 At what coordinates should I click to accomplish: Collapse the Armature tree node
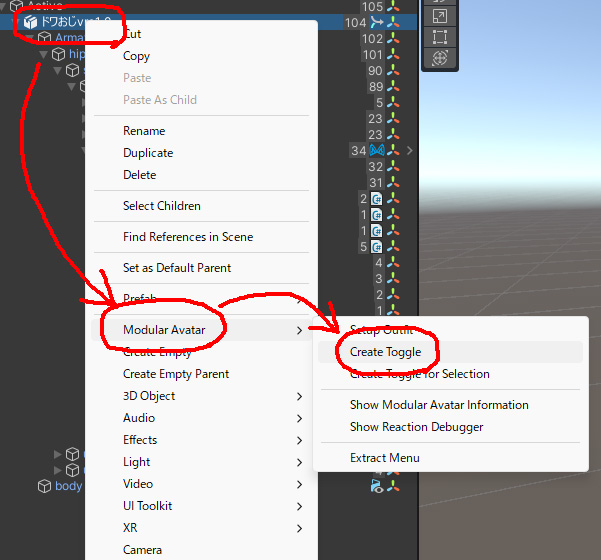[x=30, y=38]
